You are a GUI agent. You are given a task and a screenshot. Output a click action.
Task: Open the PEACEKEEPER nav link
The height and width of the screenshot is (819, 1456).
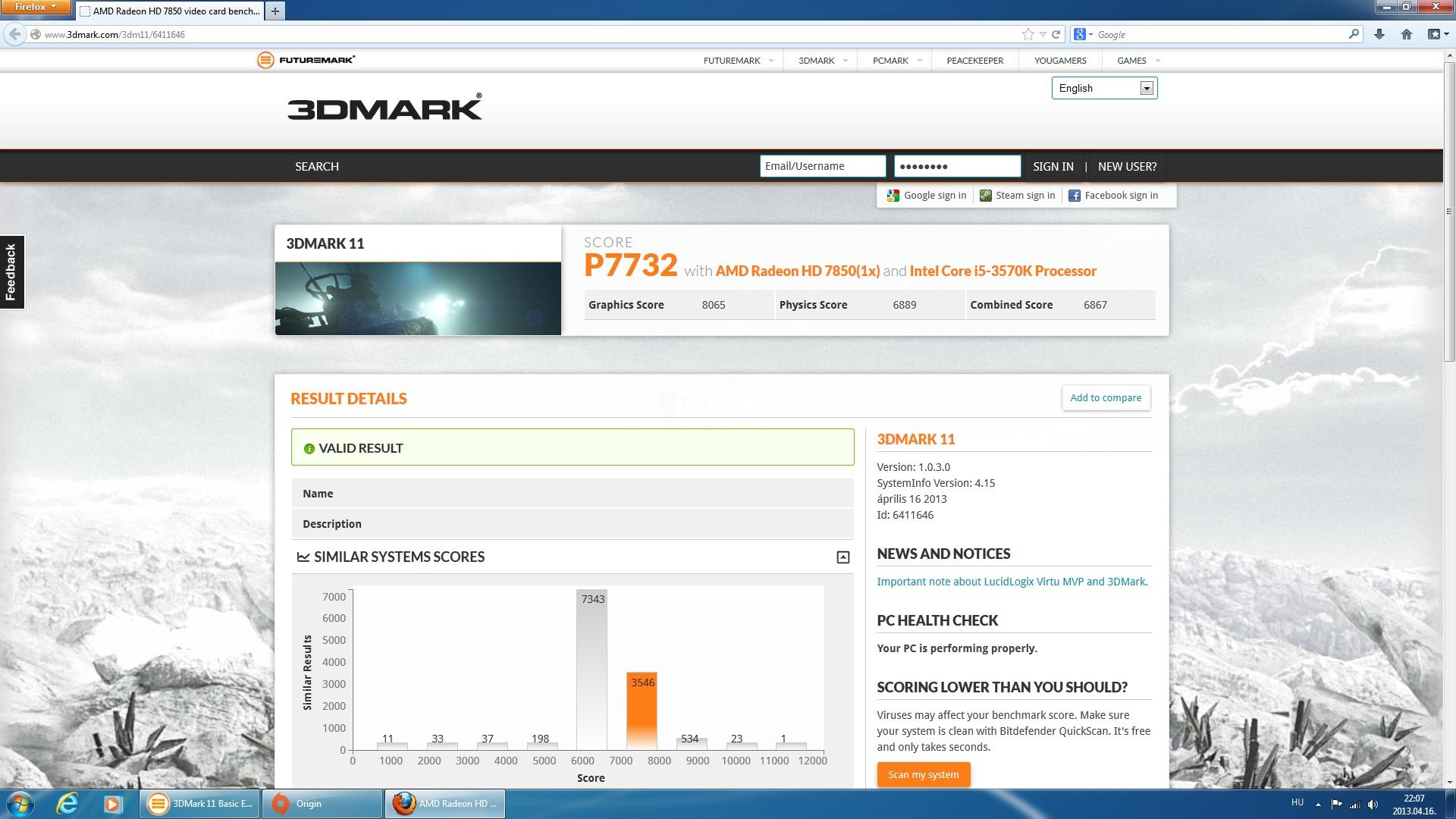tap(974, 61)
